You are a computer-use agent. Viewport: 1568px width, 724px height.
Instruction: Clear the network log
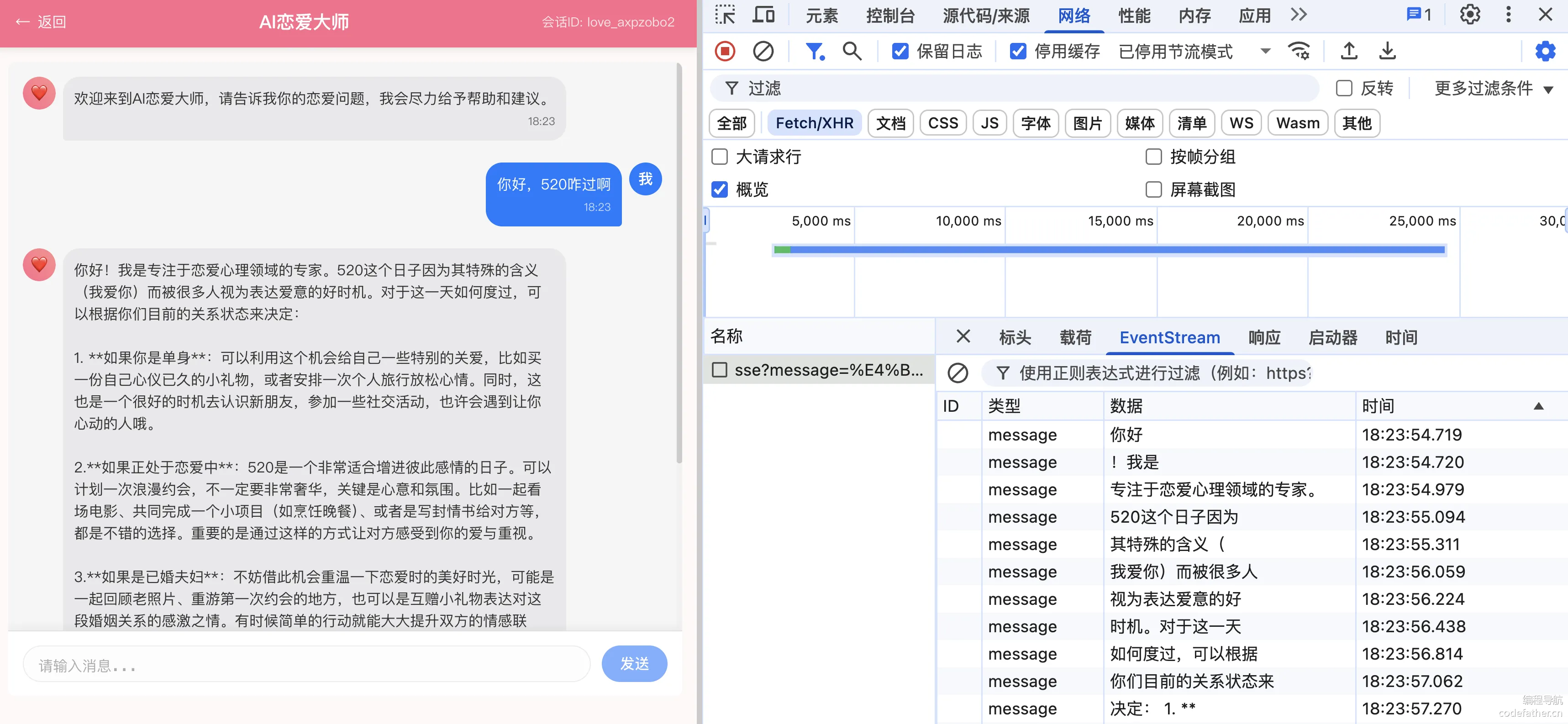coord(763,51)
